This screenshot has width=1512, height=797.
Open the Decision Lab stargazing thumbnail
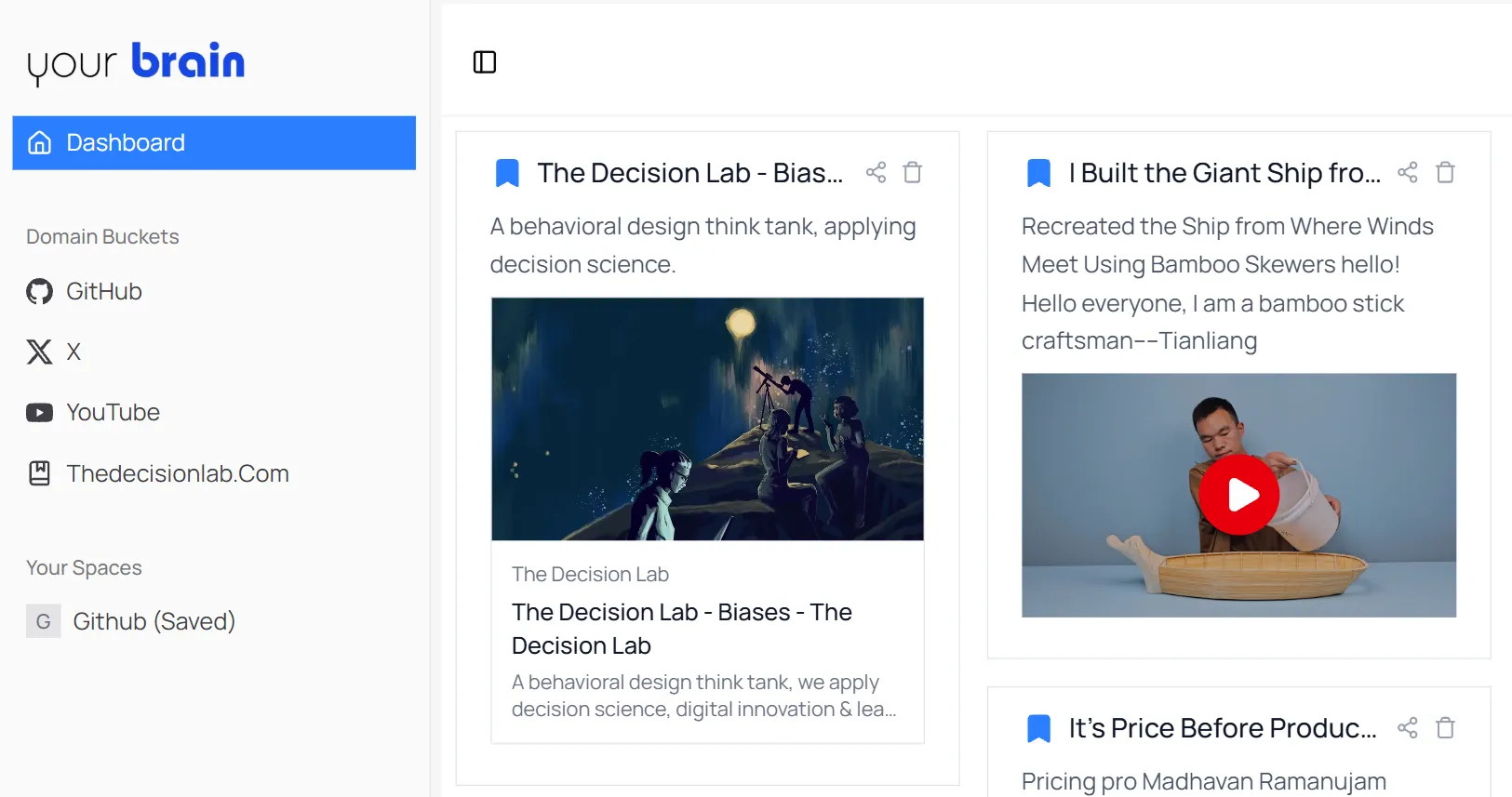(x=707, y=418)
